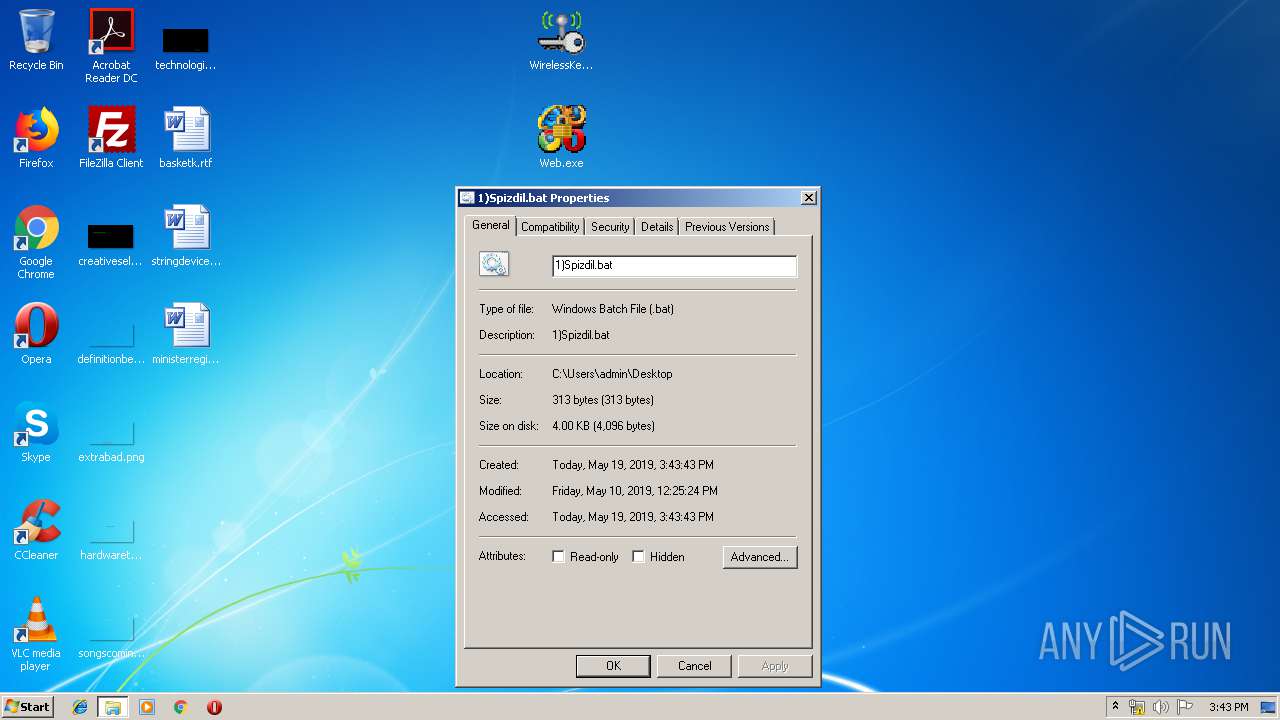The image size is (1280, 720).
Task: Open the Firefox shortcut
Action: (36, 137)
